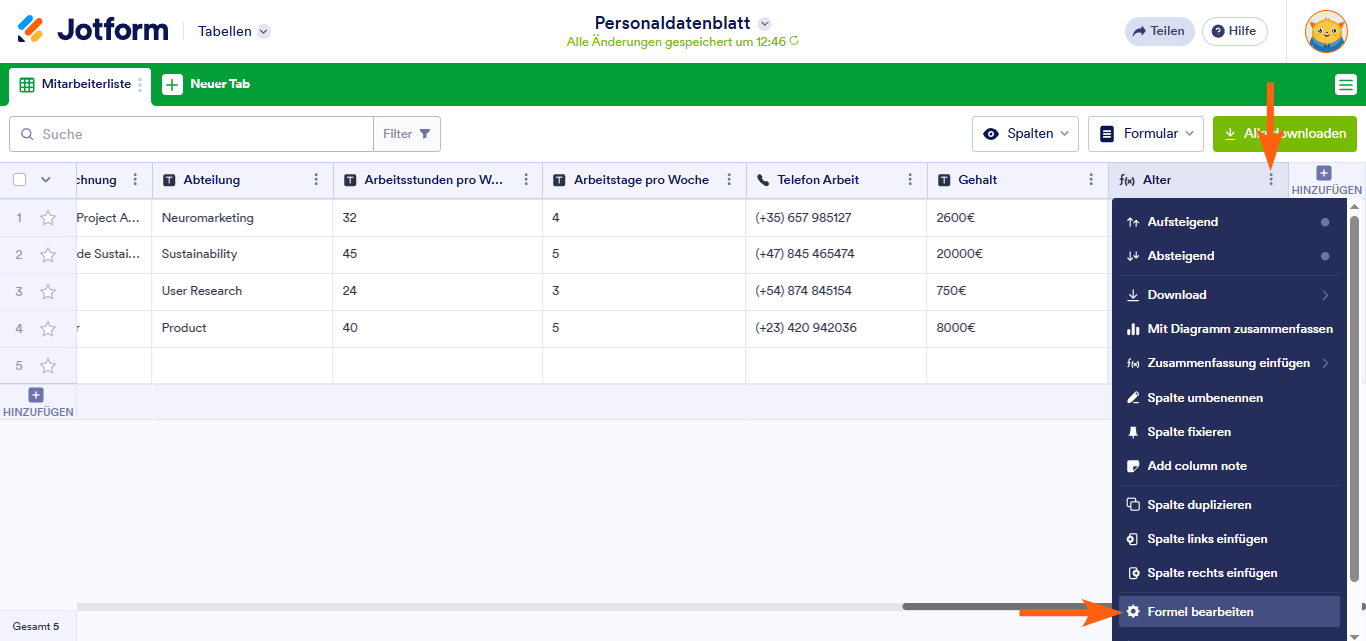
Task: Open the user avatar profile menu
Action: [x=1326, y=31]
